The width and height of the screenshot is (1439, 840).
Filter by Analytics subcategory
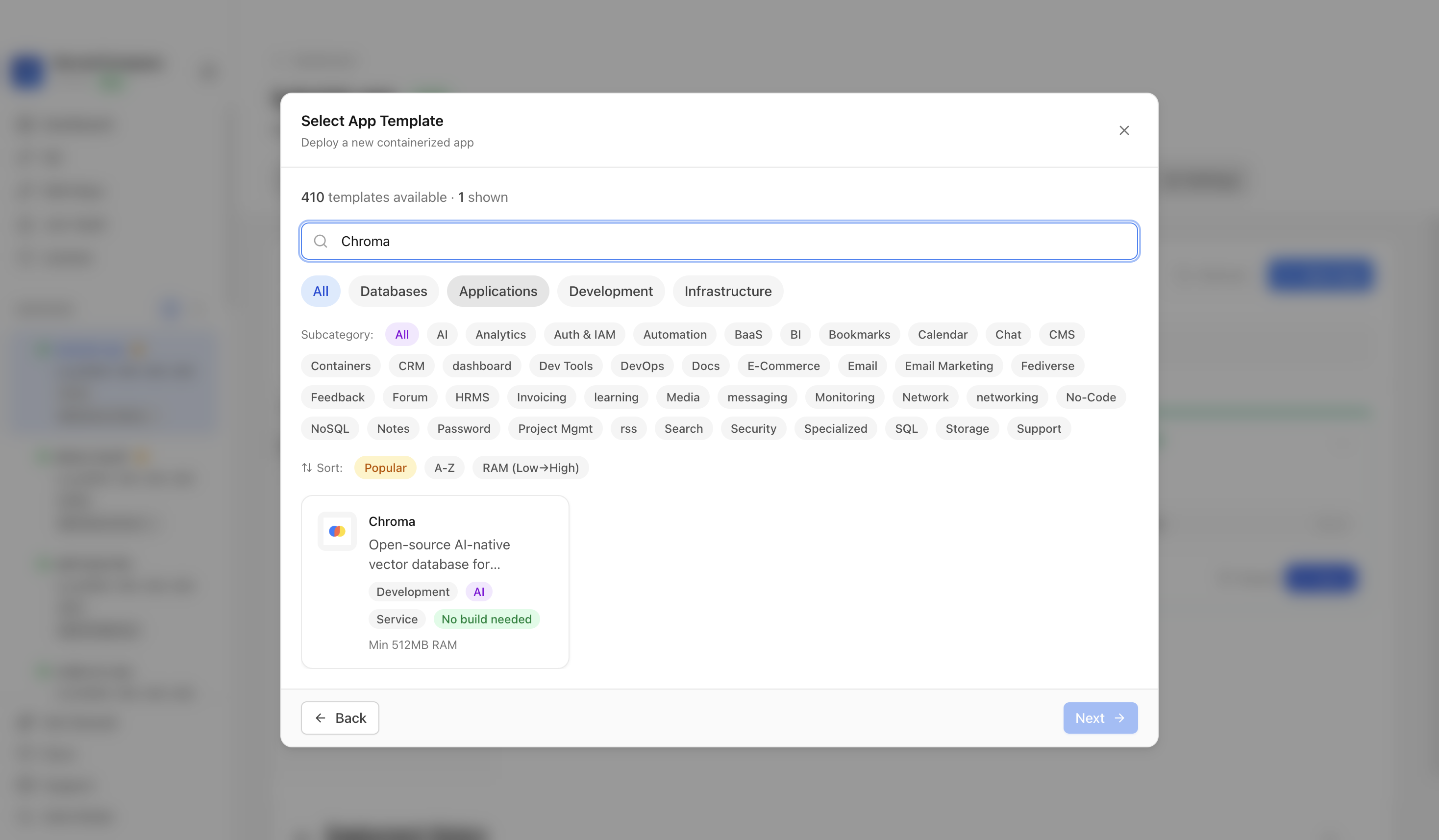[x=500, y=335]
